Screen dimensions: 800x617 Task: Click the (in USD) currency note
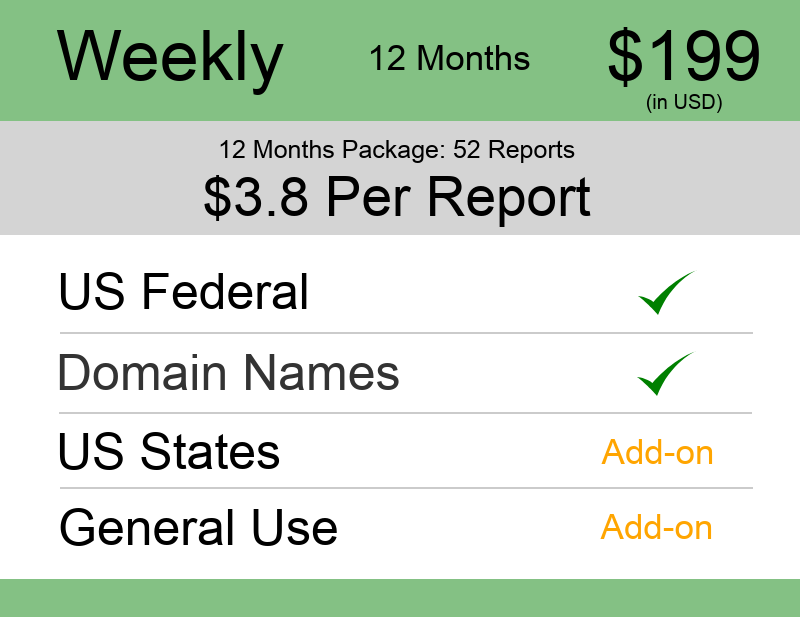(684, 102)
